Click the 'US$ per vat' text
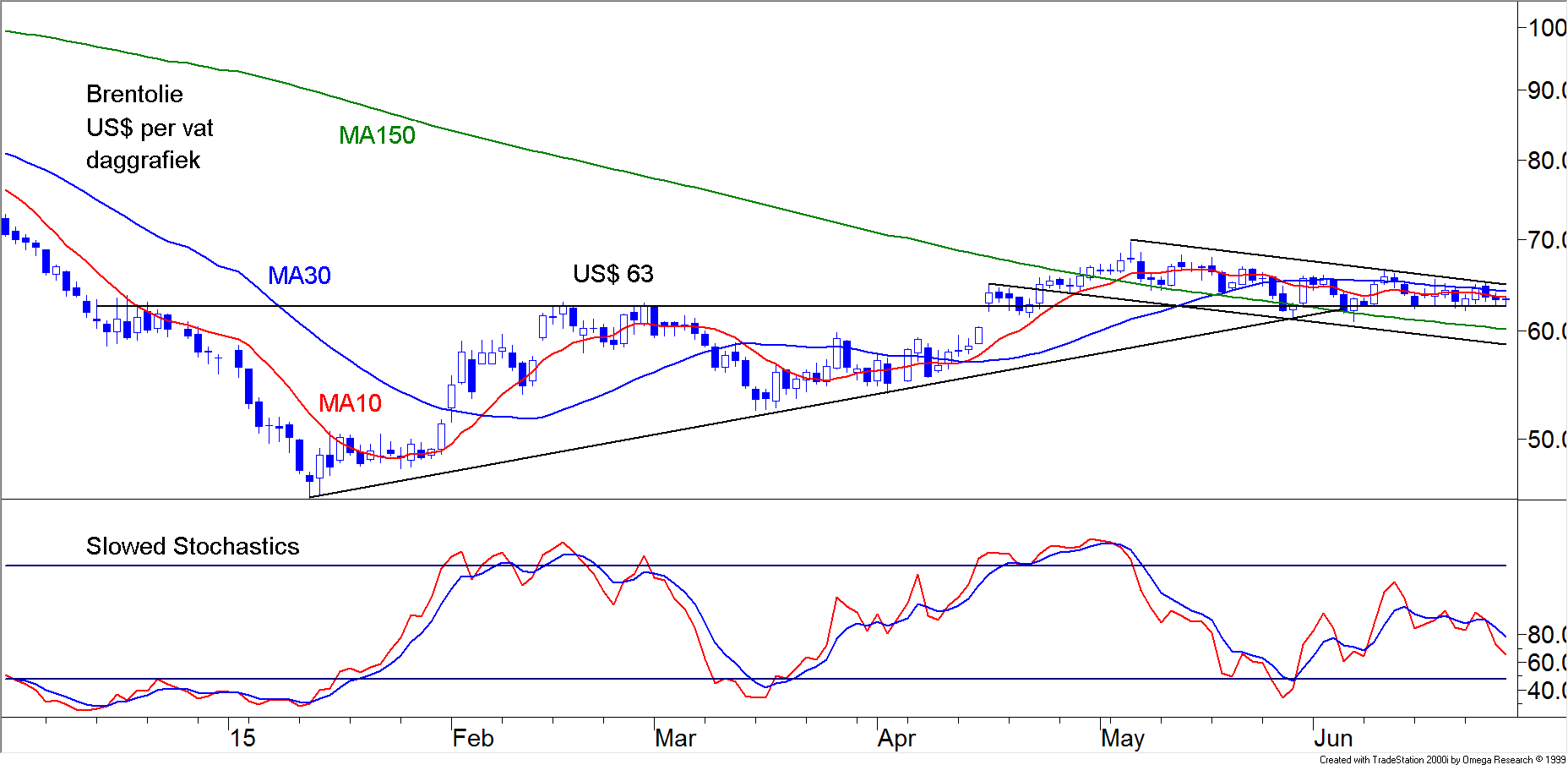The width and height of the screenshot is (1568, 765). [150, 128]
